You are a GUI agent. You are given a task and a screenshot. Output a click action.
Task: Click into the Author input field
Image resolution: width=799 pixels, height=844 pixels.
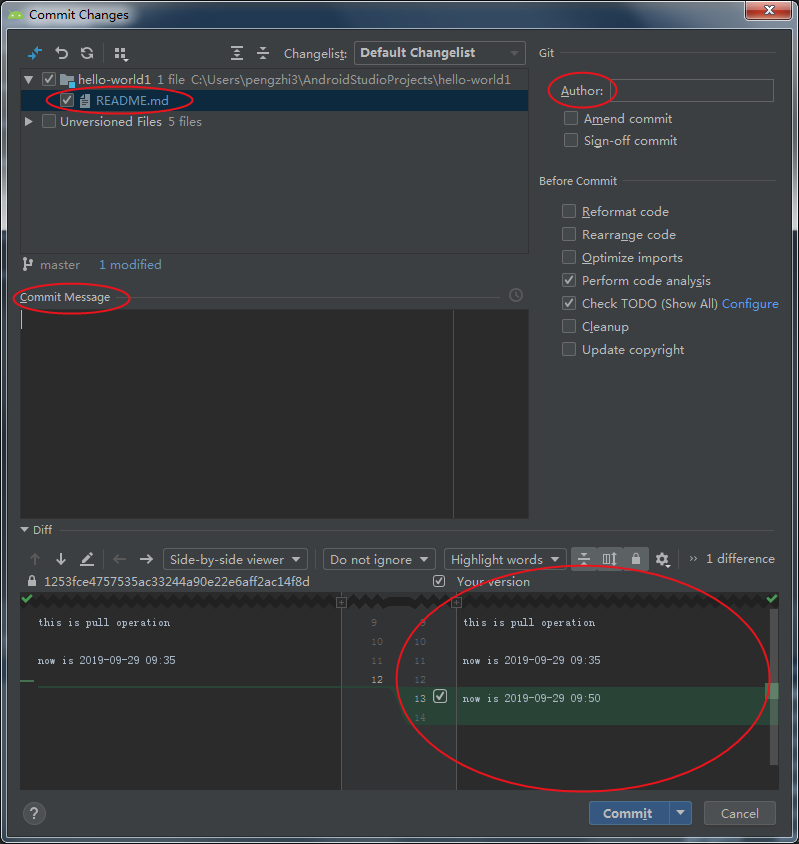[x=692, y=90]
